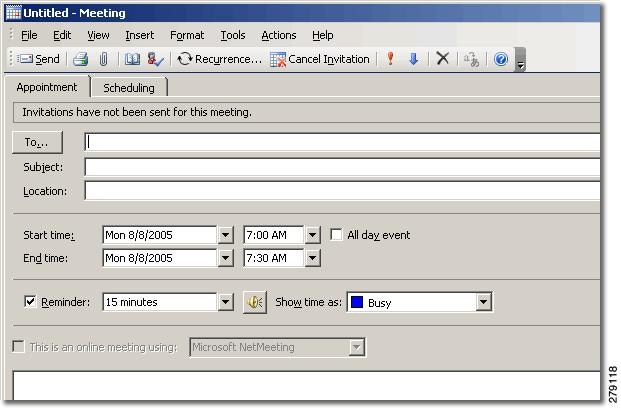Open the Actions menu
Image resolution: width=621 pixels, height=408 pixels.
click(x=279, y=35)
